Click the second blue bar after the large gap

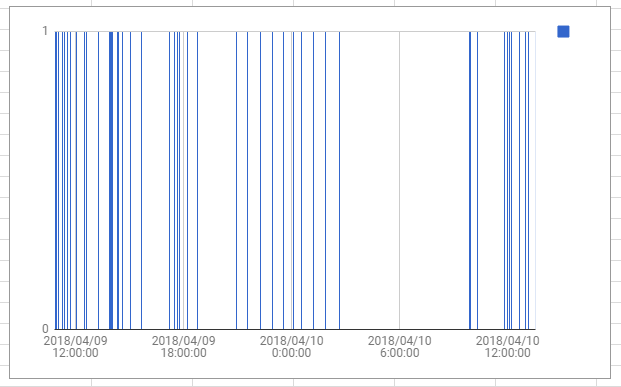(477, 180)
